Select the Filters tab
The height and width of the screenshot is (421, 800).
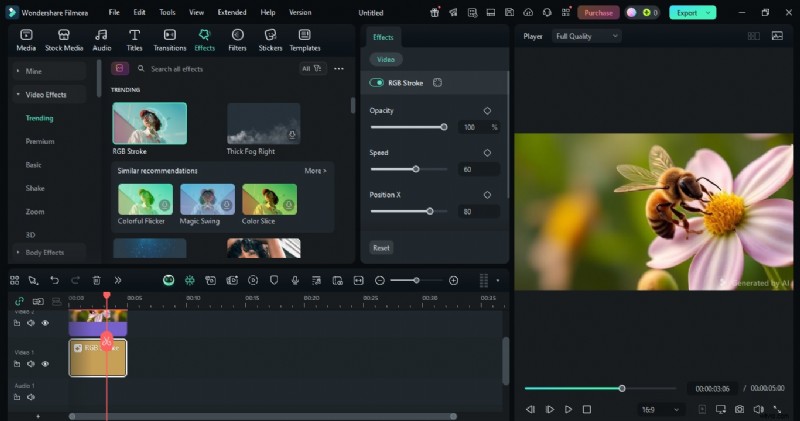pos(237,39)
